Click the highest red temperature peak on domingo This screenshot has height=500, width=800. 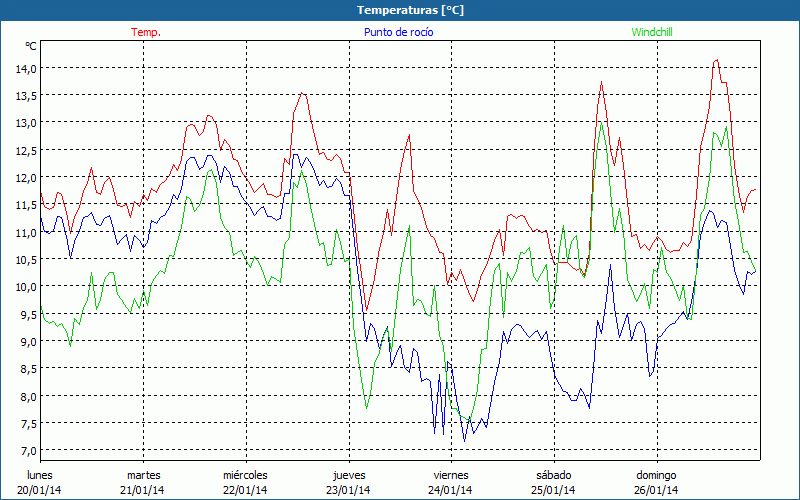coord(716,60)
